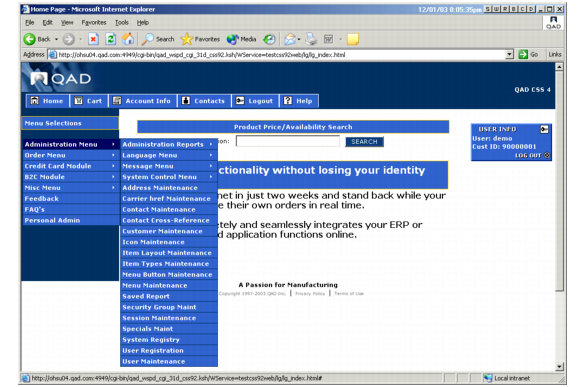Go to browser home with house icon
This screenshot has width=585, height=387.
(x=128, y=39)
